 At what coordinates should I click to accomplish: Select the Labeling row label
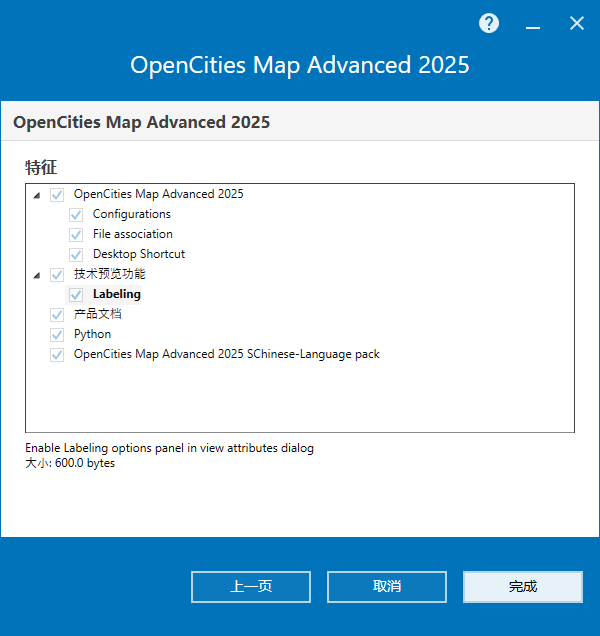point(116,294)
